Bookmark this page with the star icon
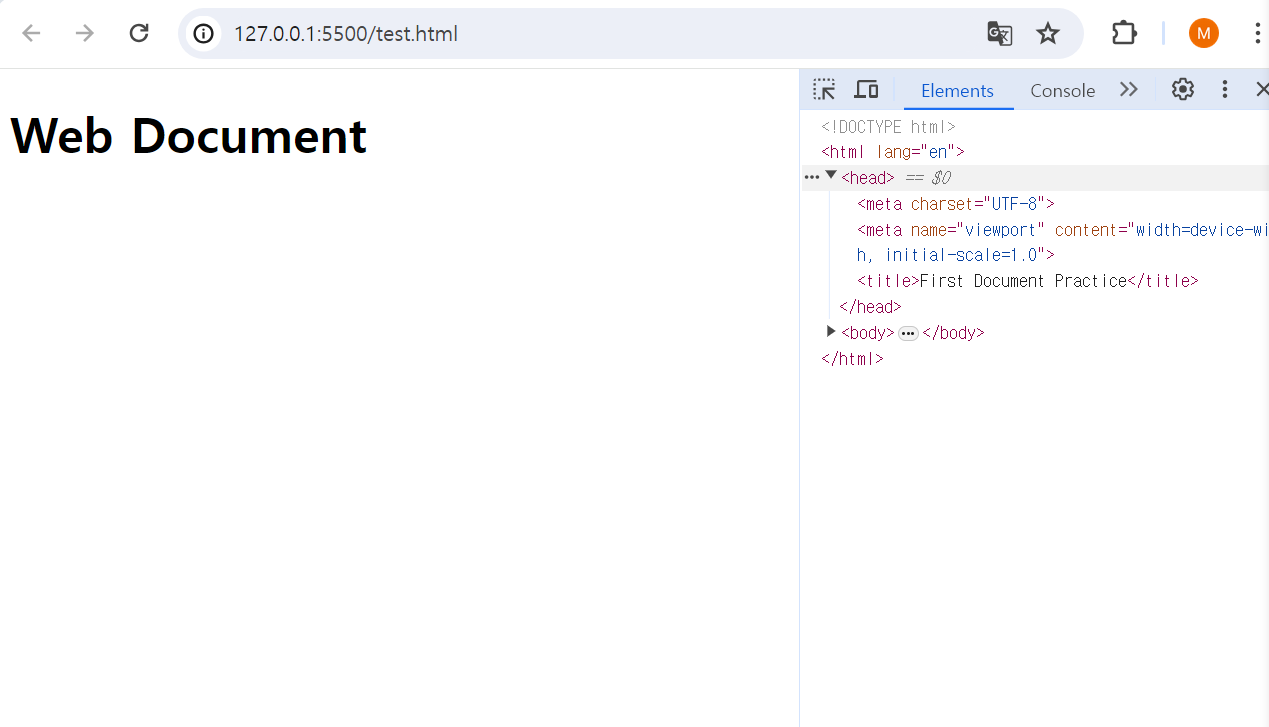Image resolution: width=1269 pixels, height=727 pixels. point(1047,34)
